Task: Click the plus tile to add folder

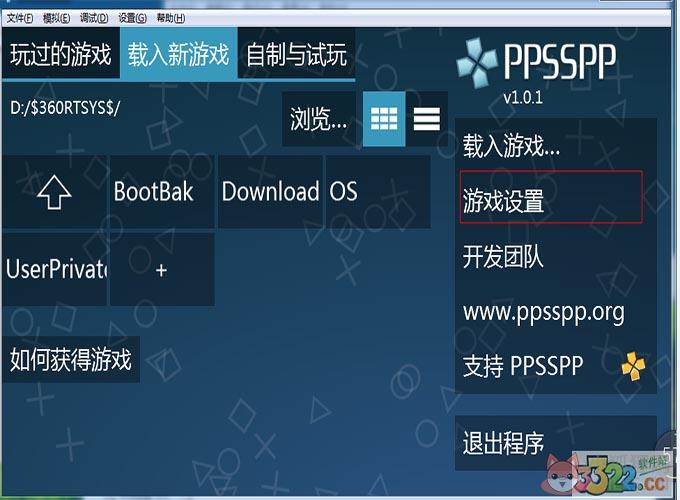Action: click(162, 269)
